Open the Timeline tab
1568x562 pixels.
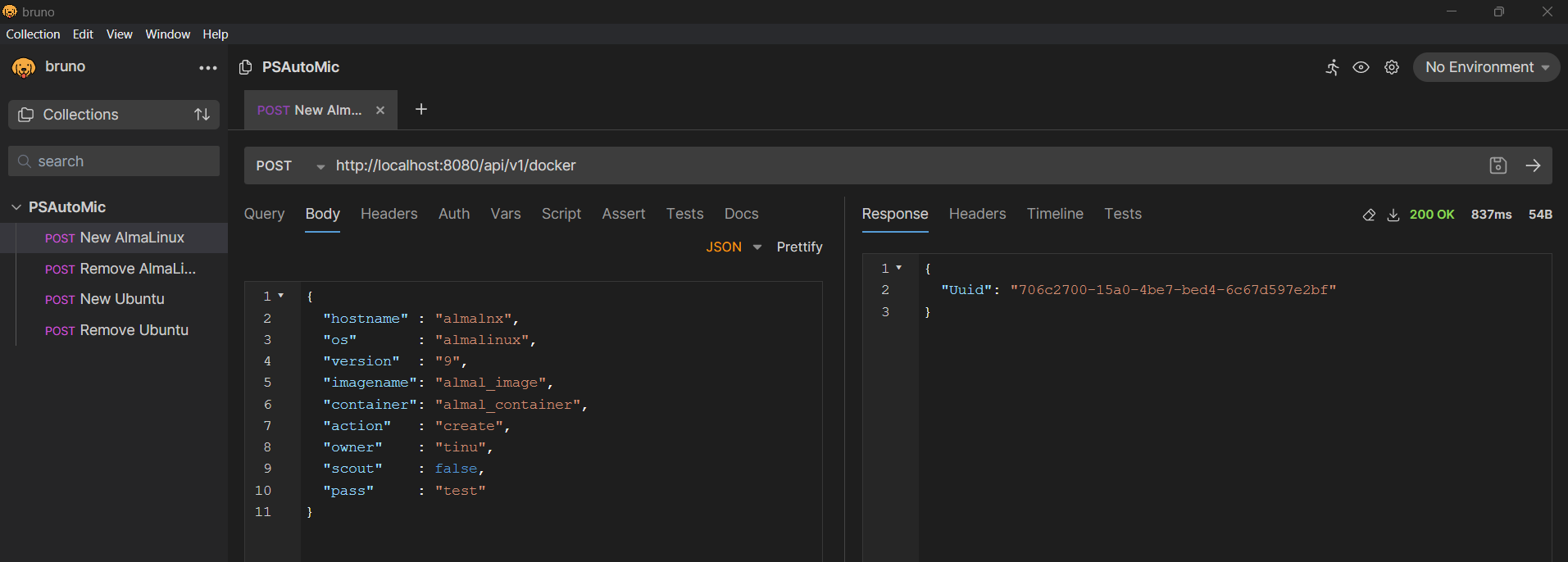1055,214
